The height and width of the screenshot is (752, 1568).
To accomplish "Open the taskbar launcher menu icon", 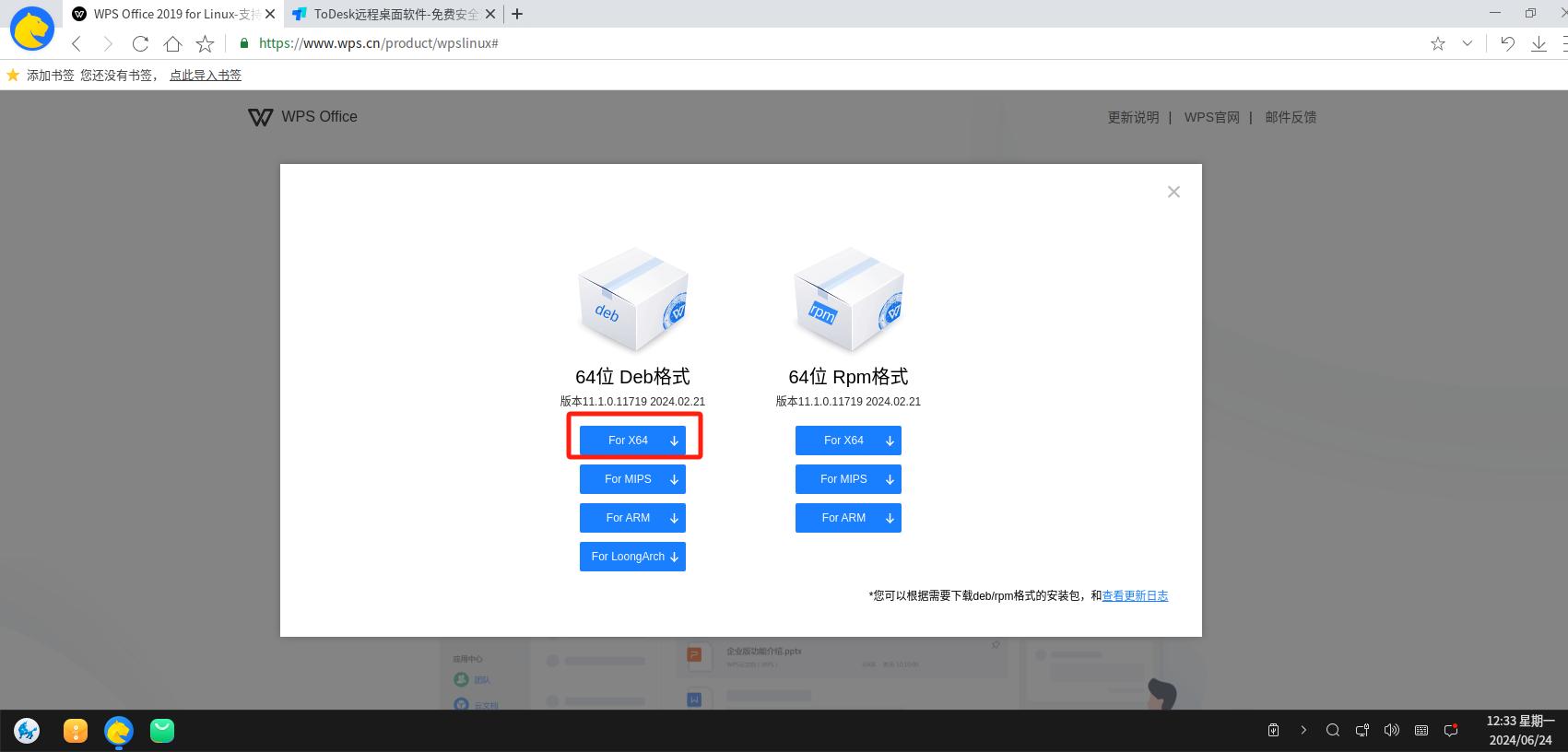I will pyautogui.click(x=27, y=731).
